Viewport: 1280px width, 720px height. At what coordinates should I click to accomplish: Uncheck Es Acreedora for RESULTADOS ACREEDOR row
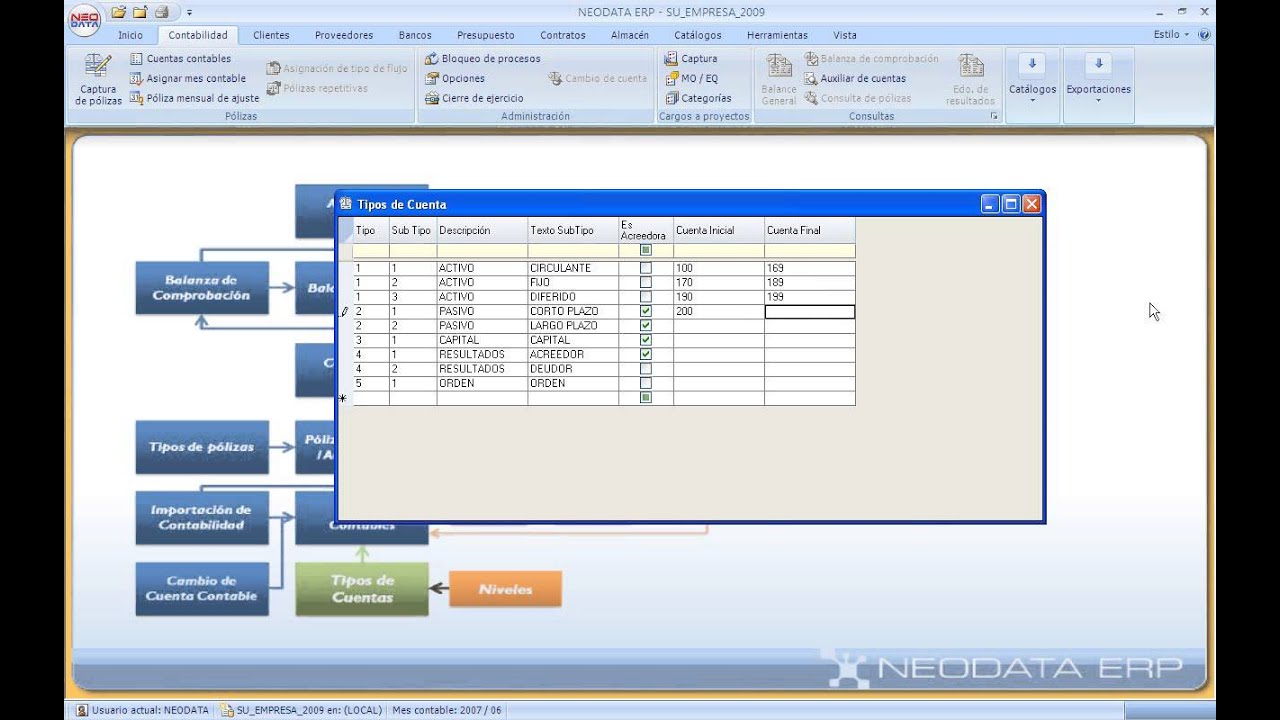(x=646, y=354)
